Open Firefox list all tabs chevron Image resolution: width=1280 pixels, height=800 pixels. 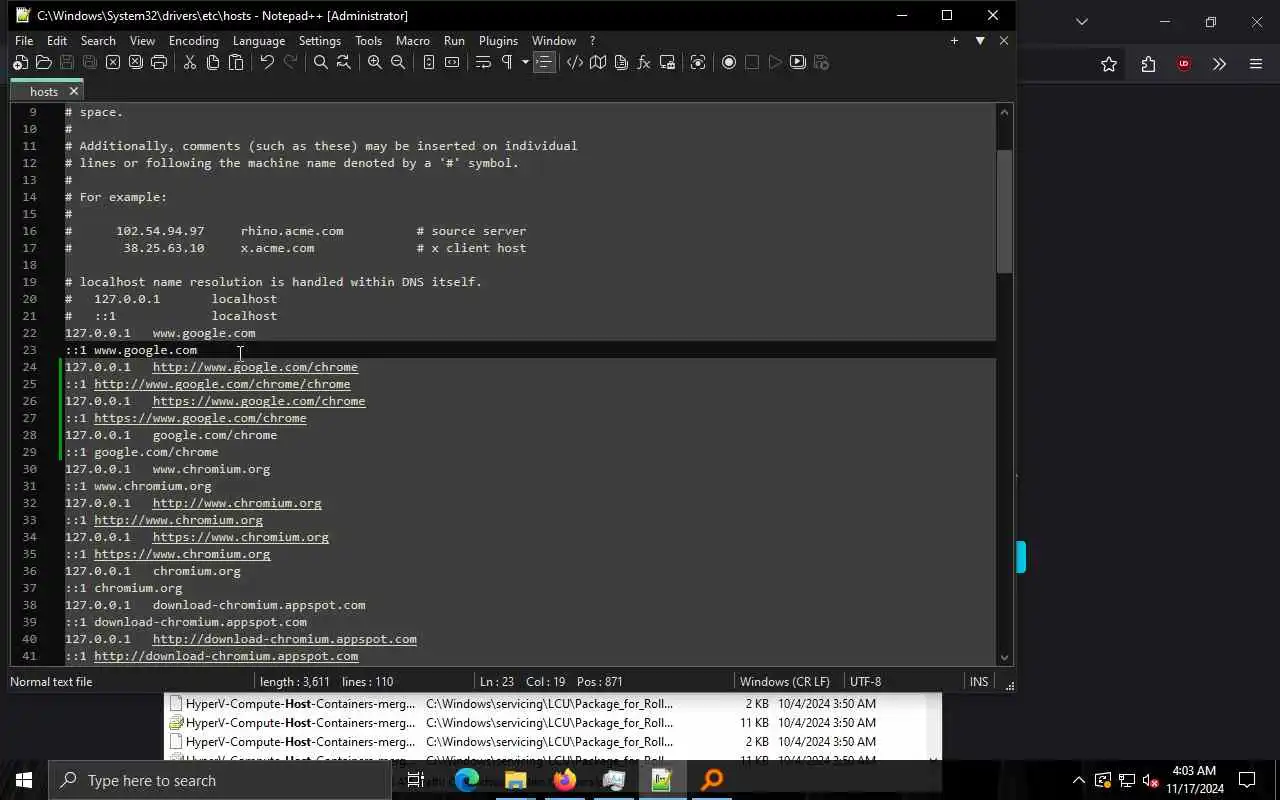coord(1081,21)
